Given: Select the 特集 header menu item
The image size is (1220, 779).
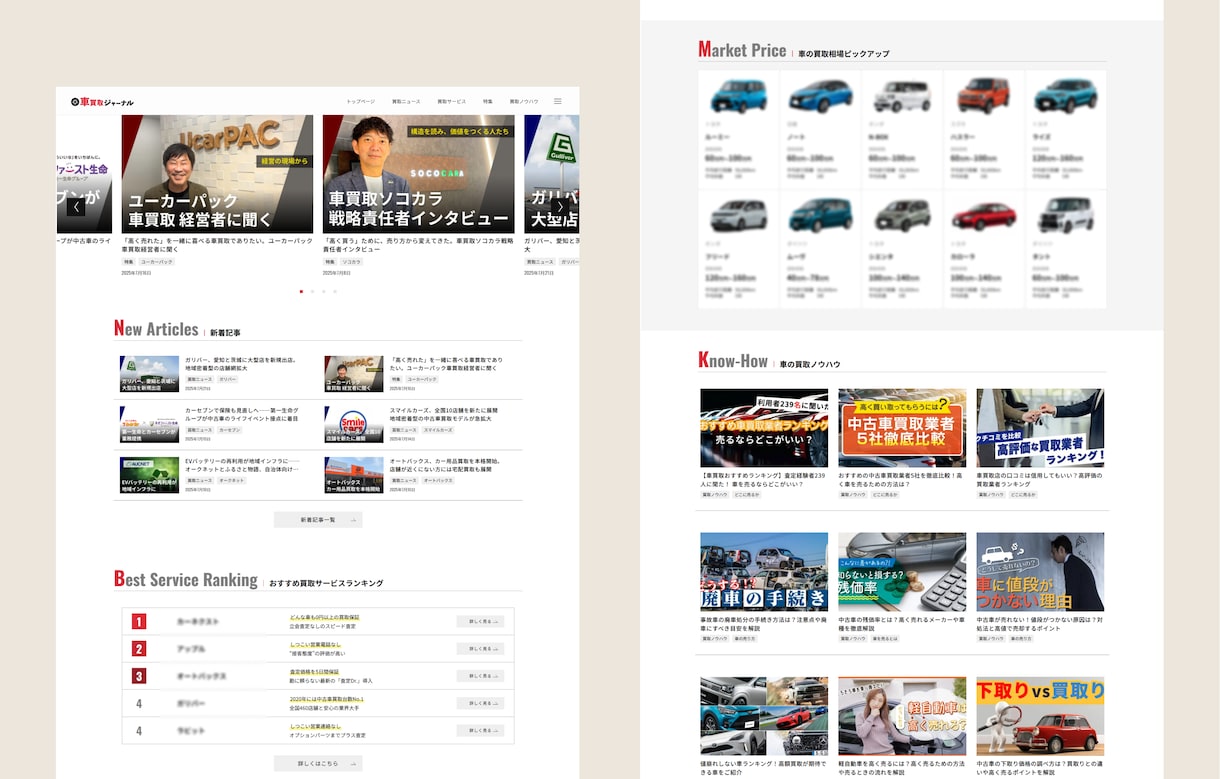Looking at the screenshot, I should point(488,102).
